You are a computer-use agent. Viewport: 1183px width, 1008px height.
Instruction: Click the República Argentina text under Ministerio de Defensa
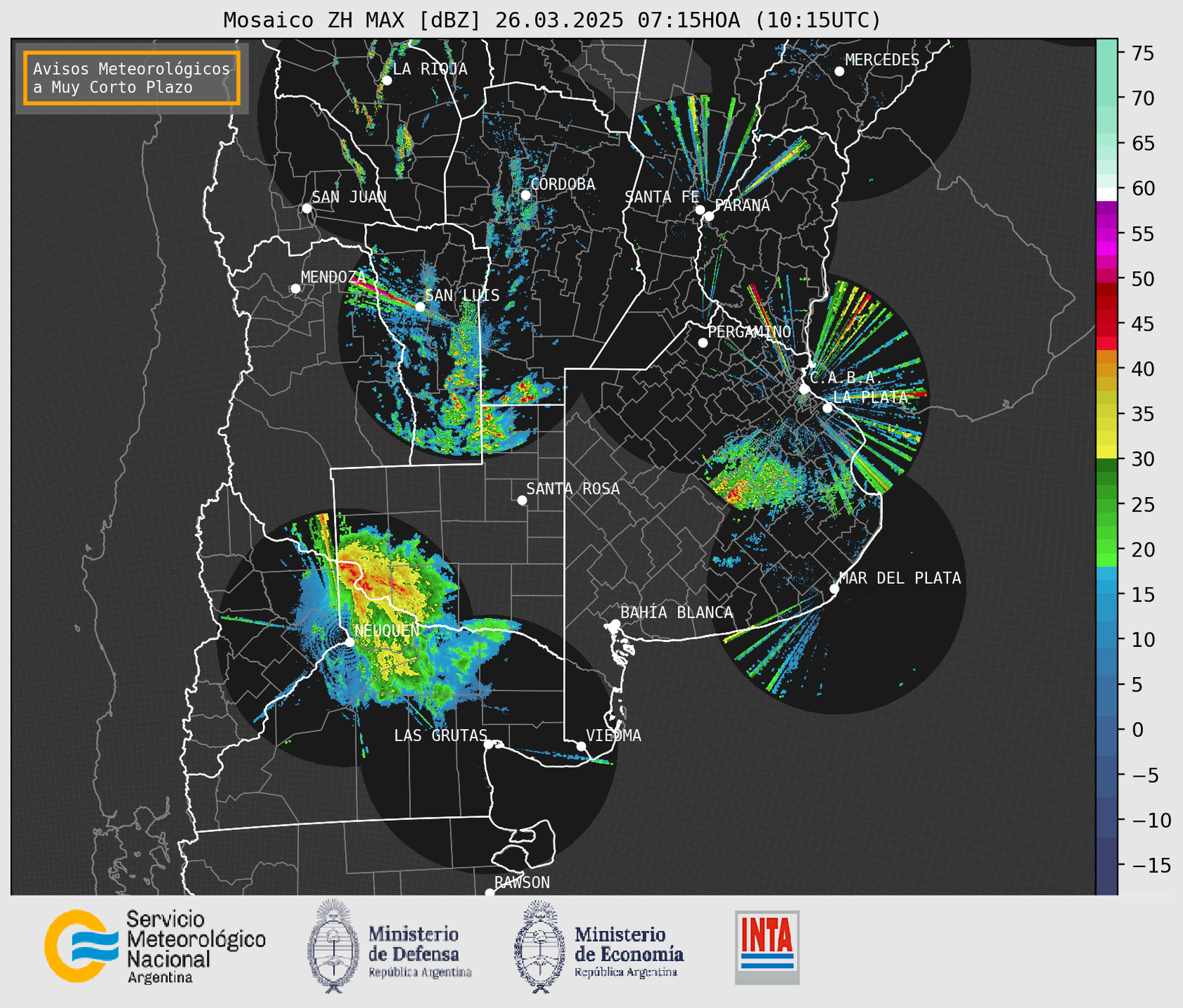click(420, 972)
